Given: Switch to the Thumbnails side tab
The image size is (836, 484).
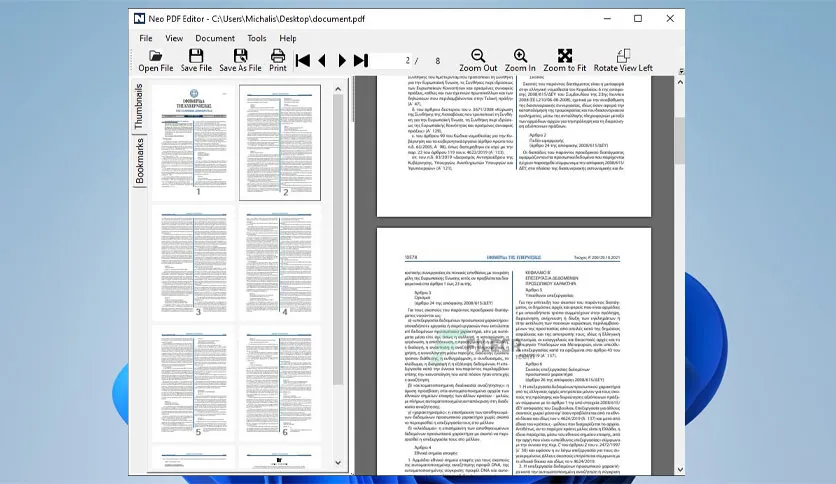Looking at the screenshot, I should tap(139, 106).
